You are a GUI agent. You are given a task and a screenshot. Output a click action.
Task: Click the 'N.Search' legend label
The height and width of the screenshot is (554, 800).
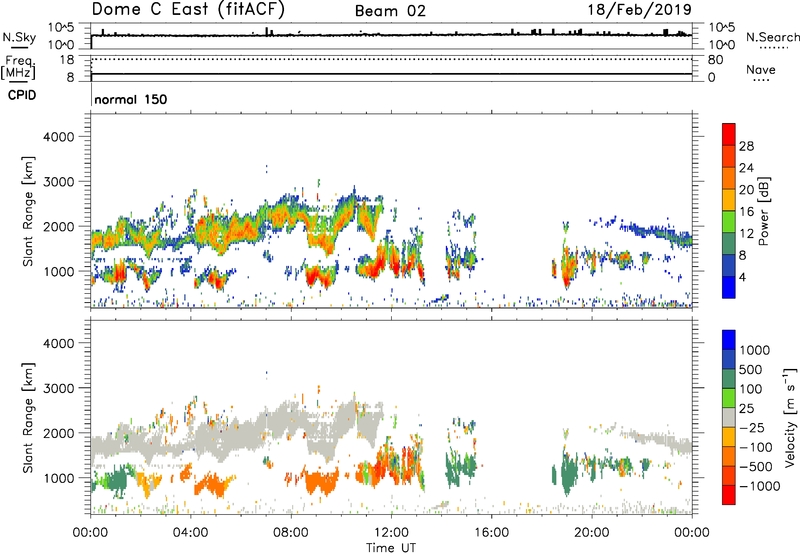click(x=772, y=37)
